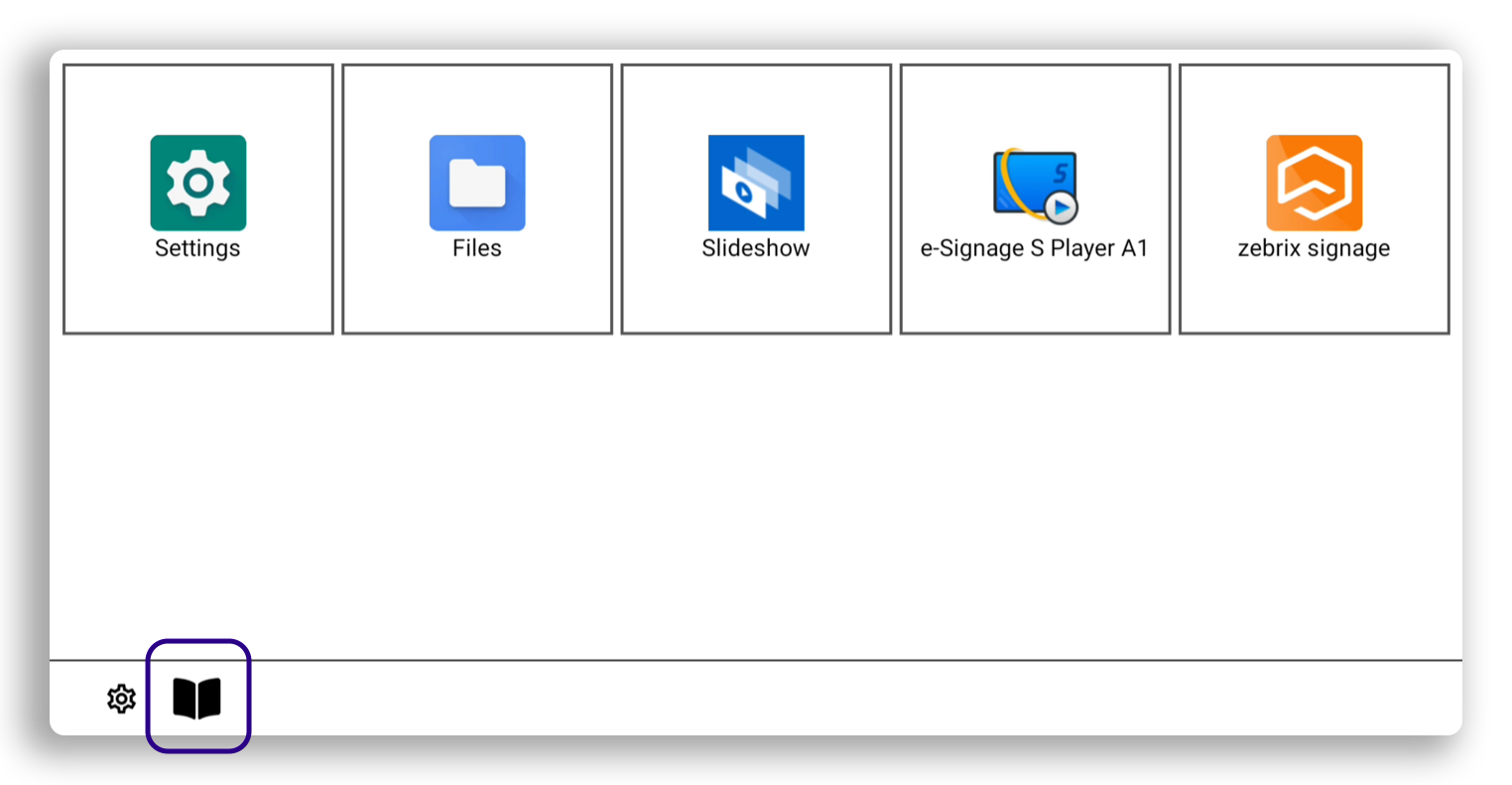
Task: Click the empty white area below app tiles
Action: pyautogui.click(x=756, y=496)
